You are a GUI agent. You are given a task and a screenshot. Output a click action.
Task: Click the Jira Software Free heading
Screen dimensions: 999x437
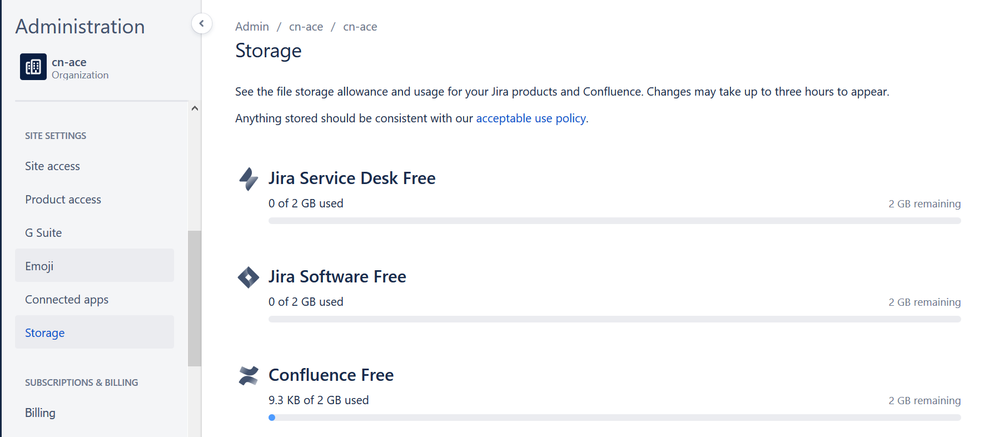pos(337,276)
